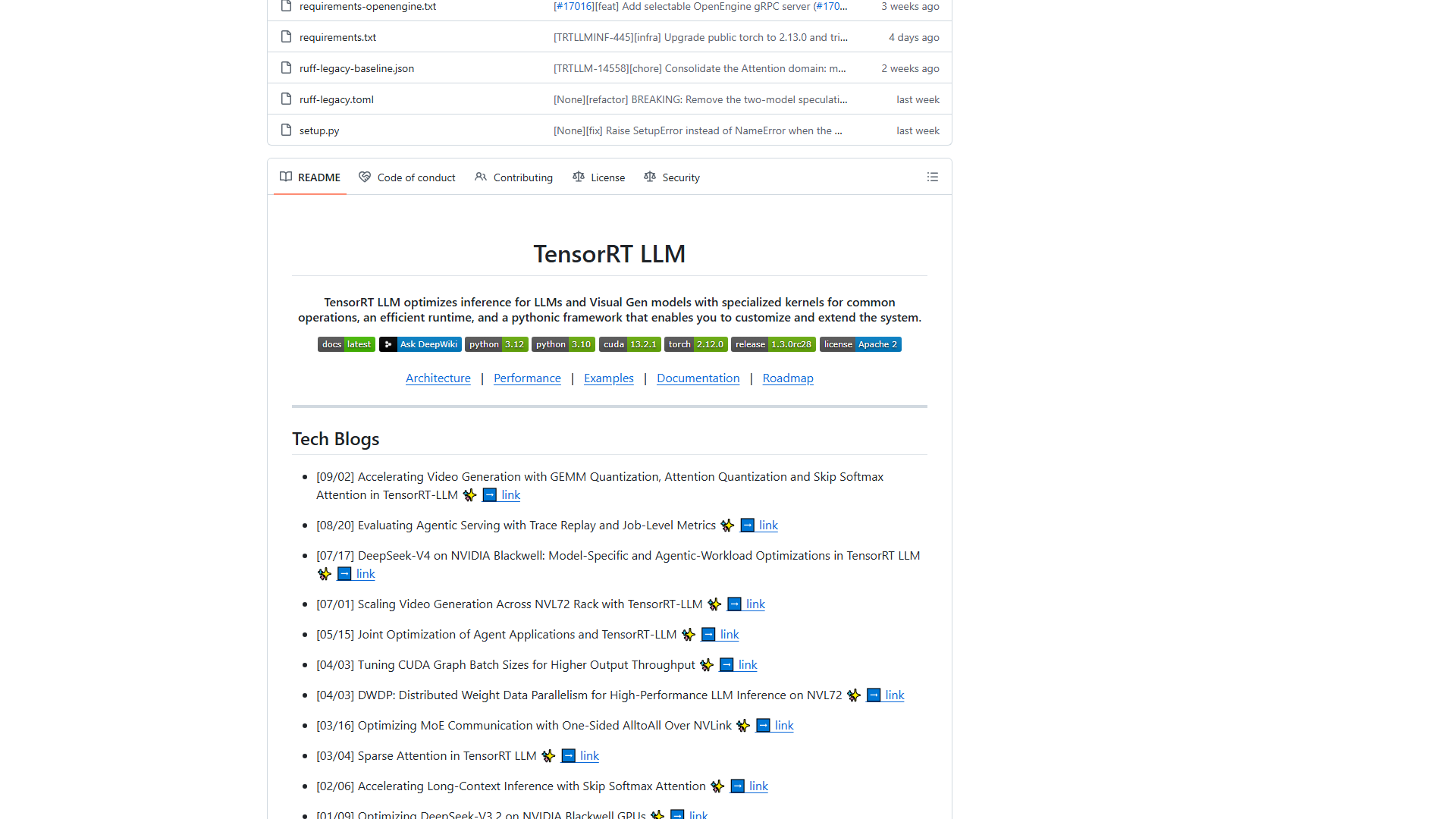Screen dimensions: 1456x819
Task: Click the license Apache 2 badge
Action: (861, 344)
